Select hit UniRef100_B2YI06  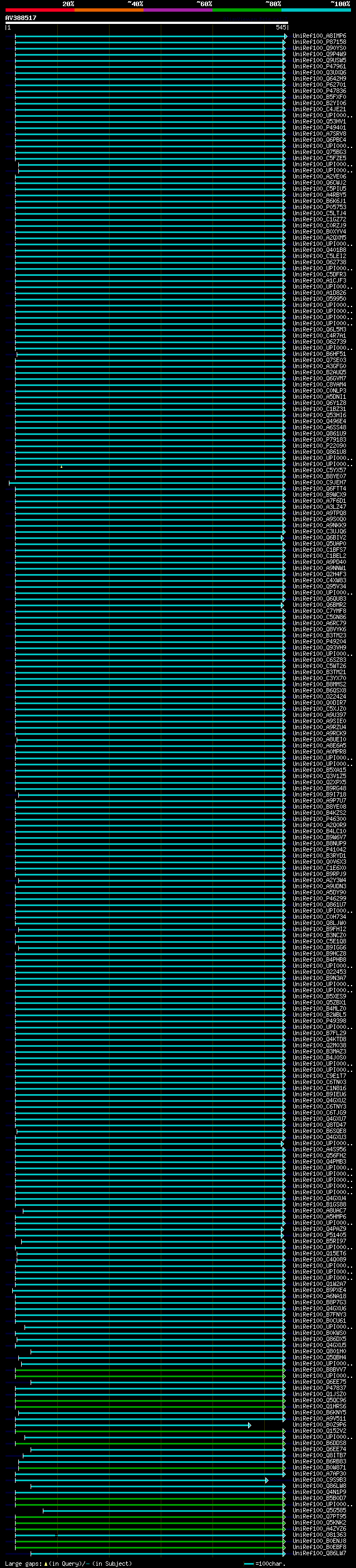(x=319, y=103)
